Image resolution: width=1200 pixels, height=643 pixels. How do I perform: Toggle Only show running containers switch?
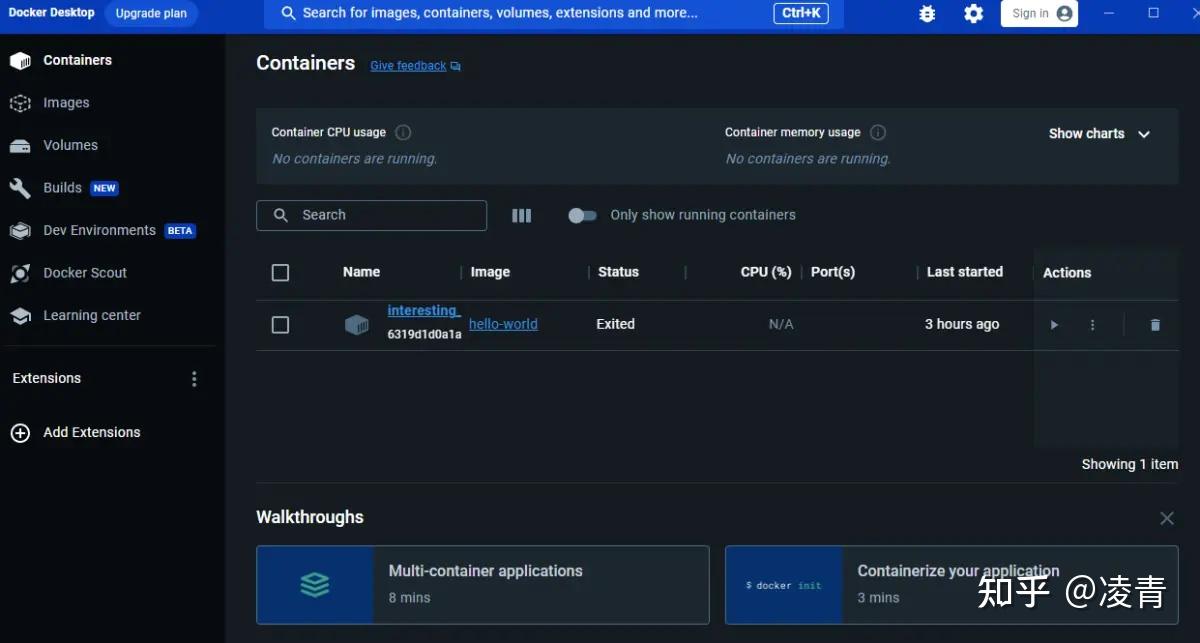click(582, 215)
